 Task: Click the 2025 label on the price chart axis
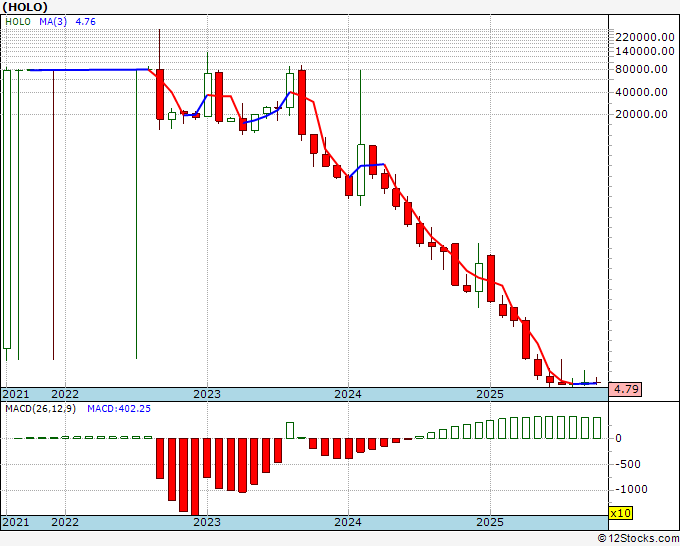click(x=490, y=394)
